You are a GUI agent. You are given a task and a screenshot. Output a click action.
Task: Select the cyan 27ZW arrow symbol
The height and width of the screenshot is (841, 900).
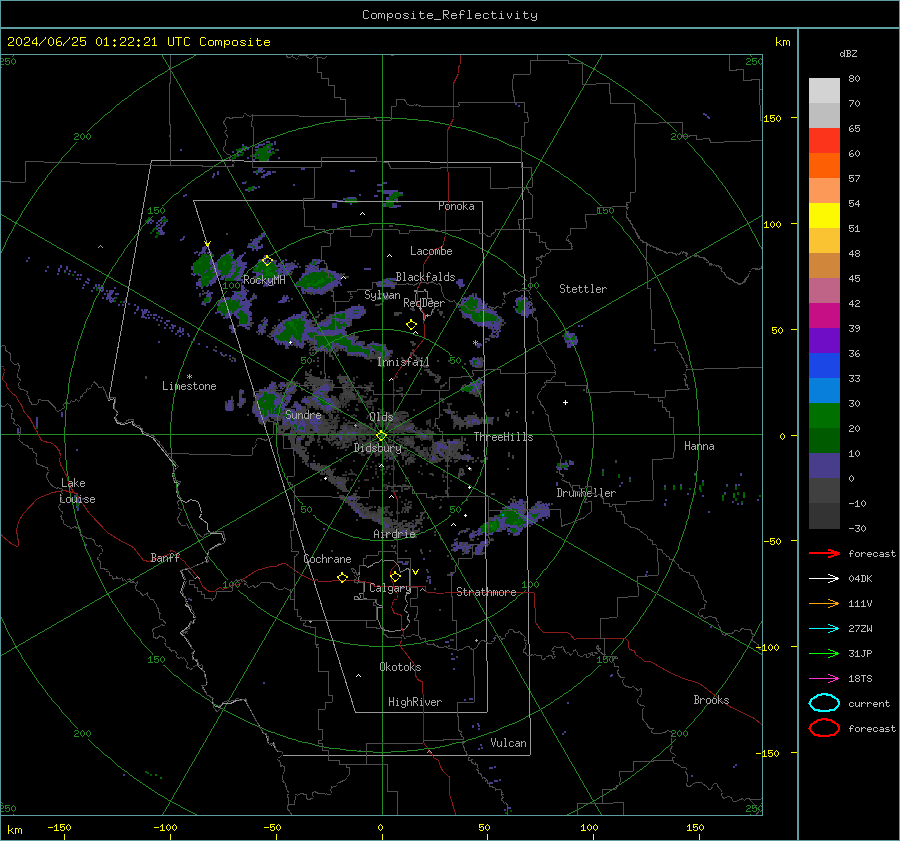[x=824, y=629]
